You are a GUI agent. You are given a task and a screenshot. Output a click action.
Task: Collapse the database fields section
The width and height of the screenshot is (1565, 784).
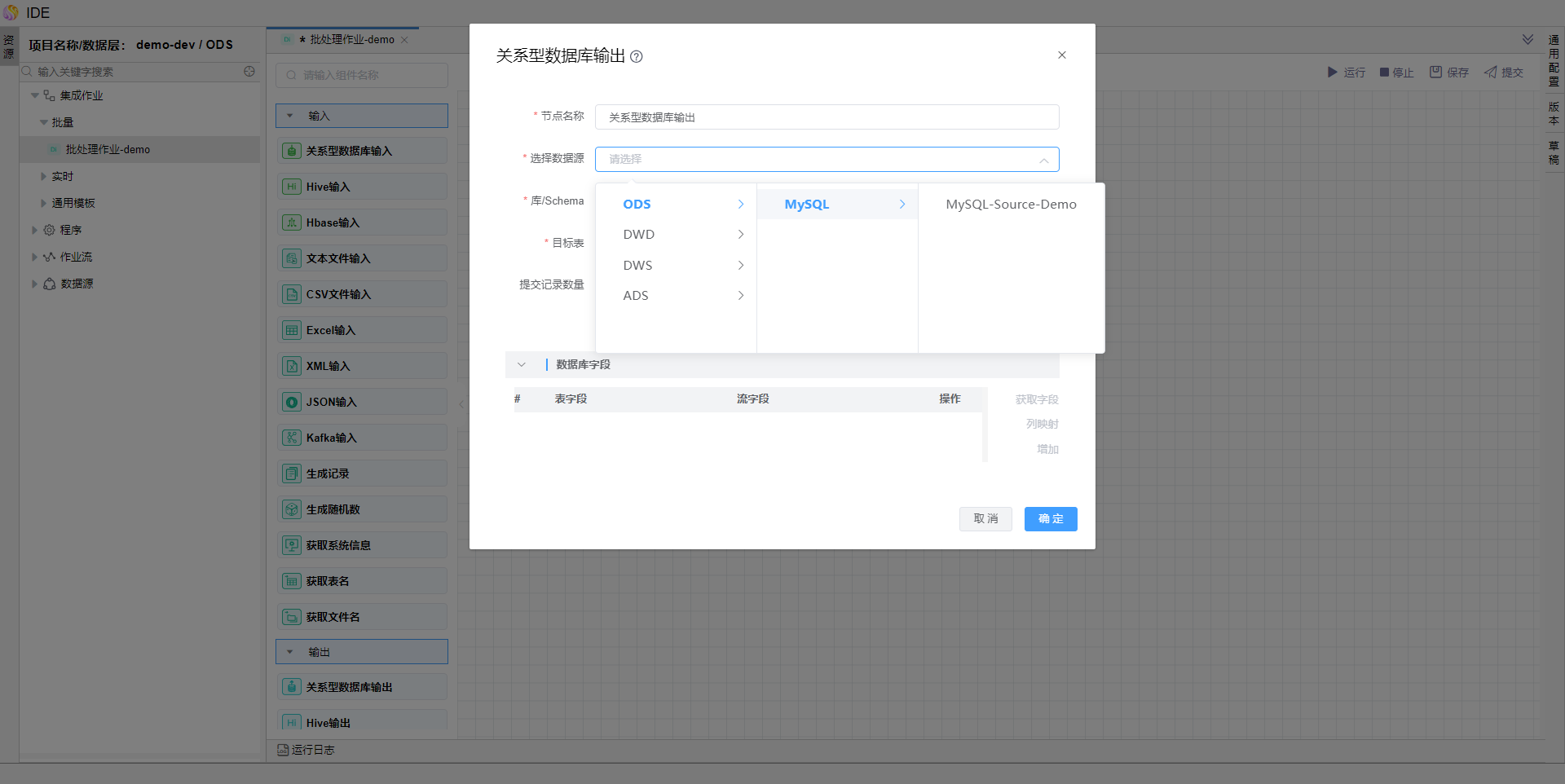522,365
